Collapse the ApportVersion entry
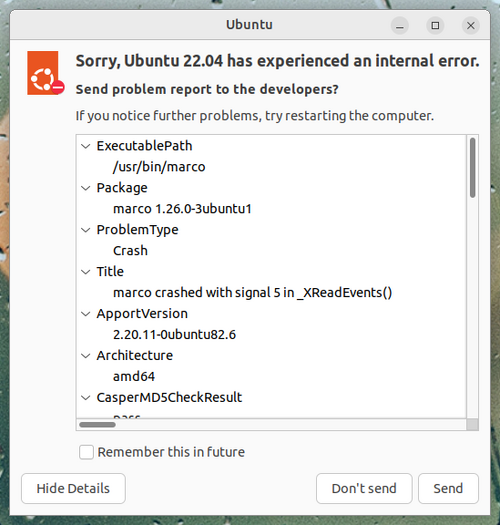Image resolution: width=500 pixels, height=525 pixels. coord(86,314)
